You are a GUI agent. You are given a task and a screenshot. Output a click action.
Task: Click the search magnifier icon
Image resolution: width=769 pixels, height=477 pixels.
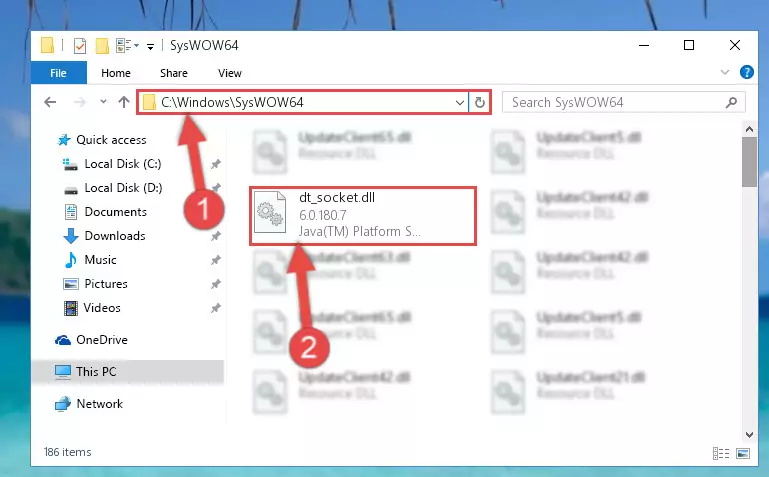731,102
